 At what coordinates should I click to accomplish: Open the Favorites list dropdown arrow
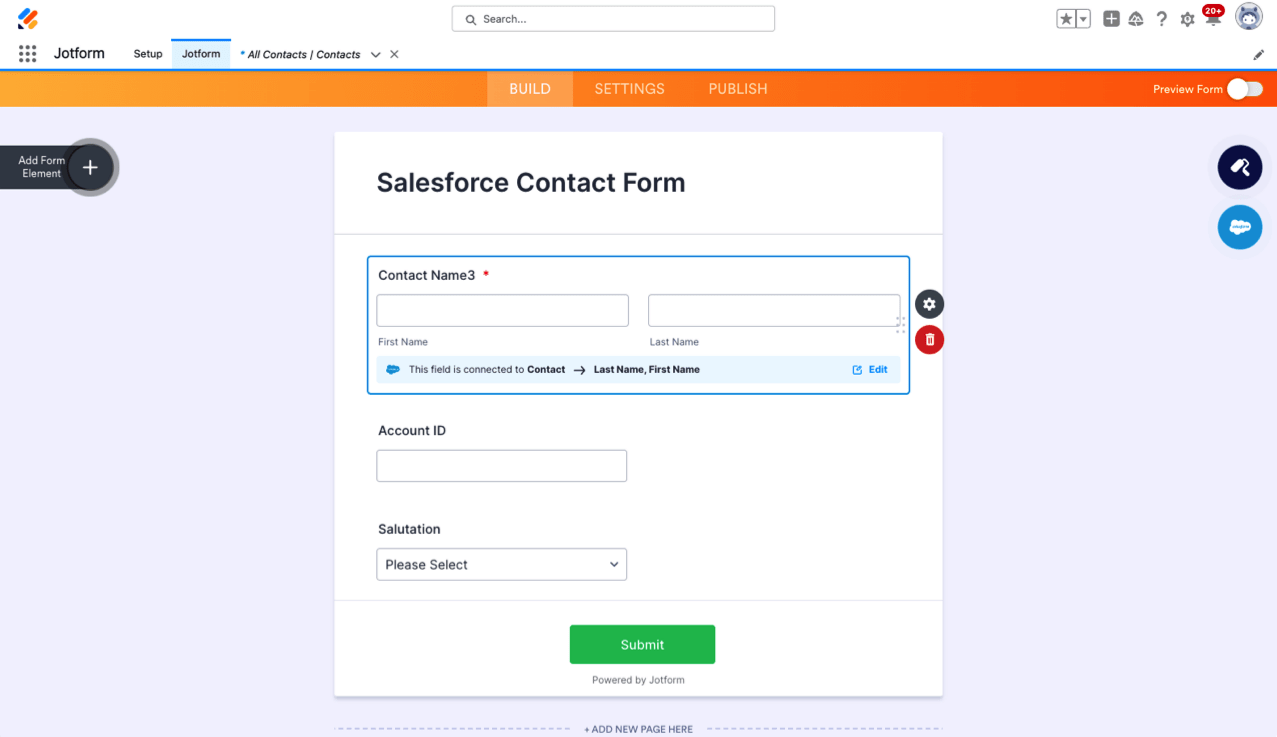pos(1083,19)
